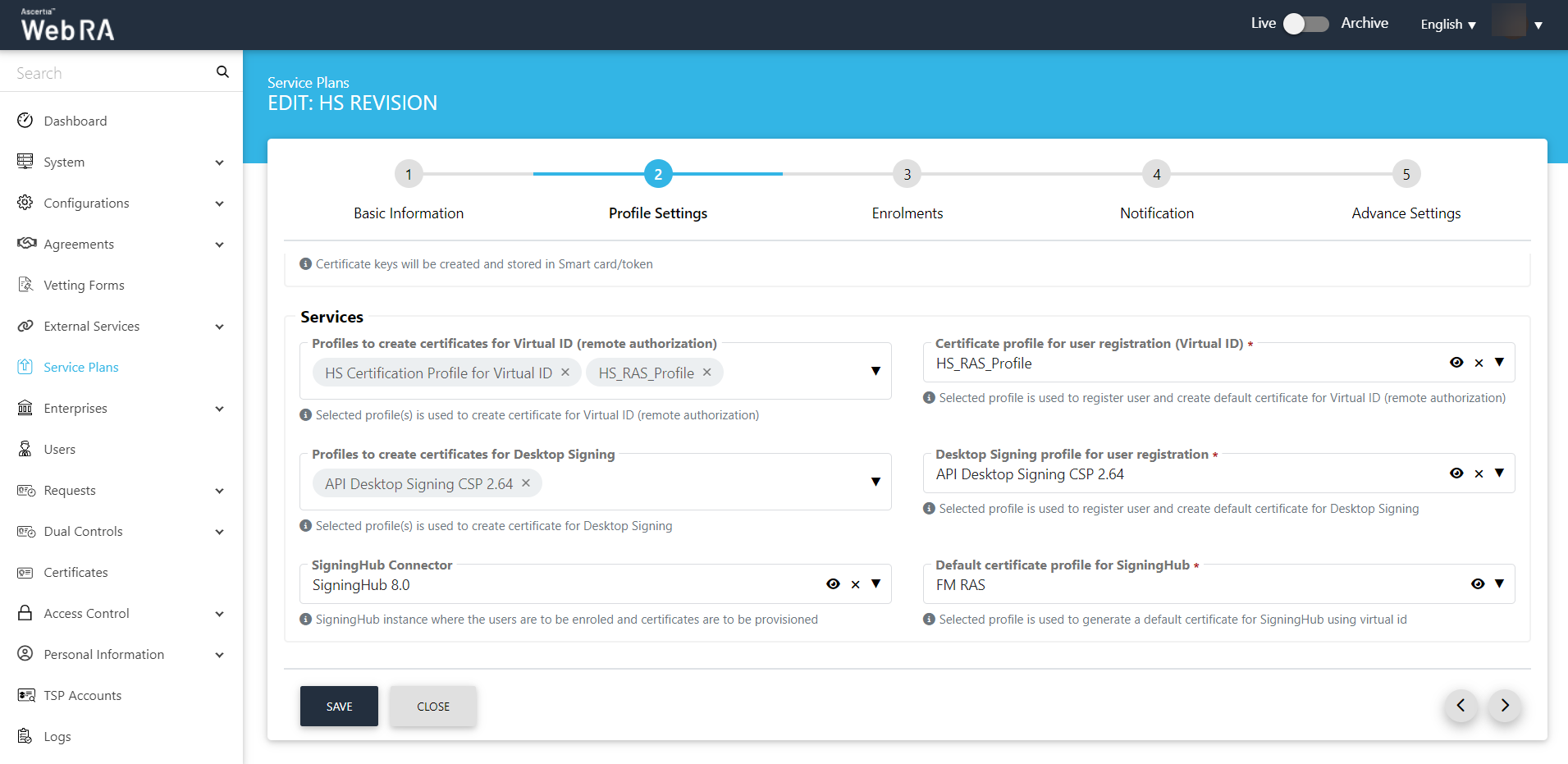Go to previous step with left arrow
The height and width of the screenshot is (764, 1568).
(x=1461, y=706)
